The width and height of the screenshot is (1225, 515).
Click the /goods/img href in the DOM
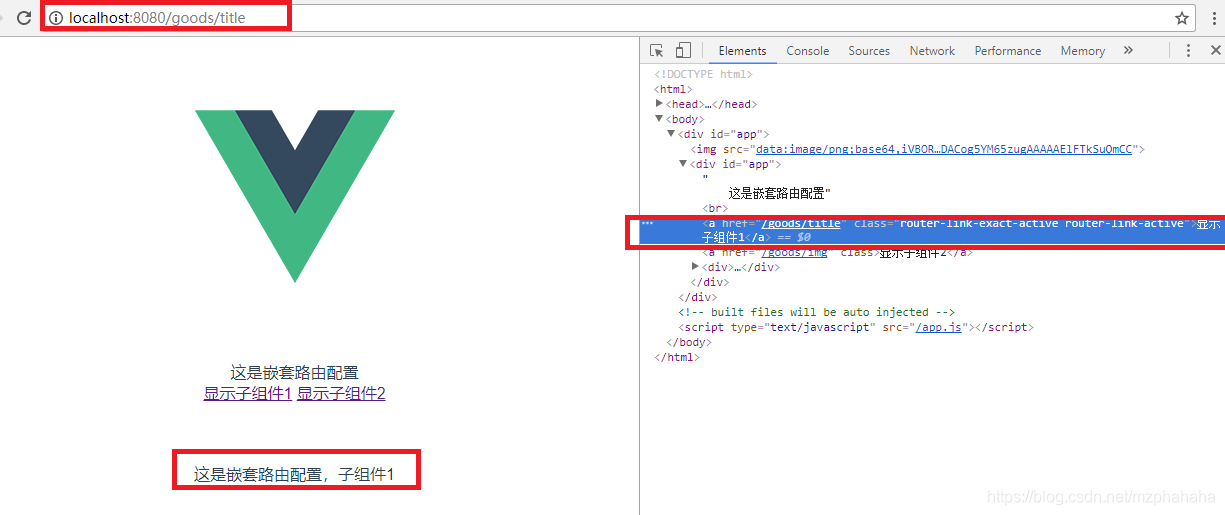tap(794, 253)
